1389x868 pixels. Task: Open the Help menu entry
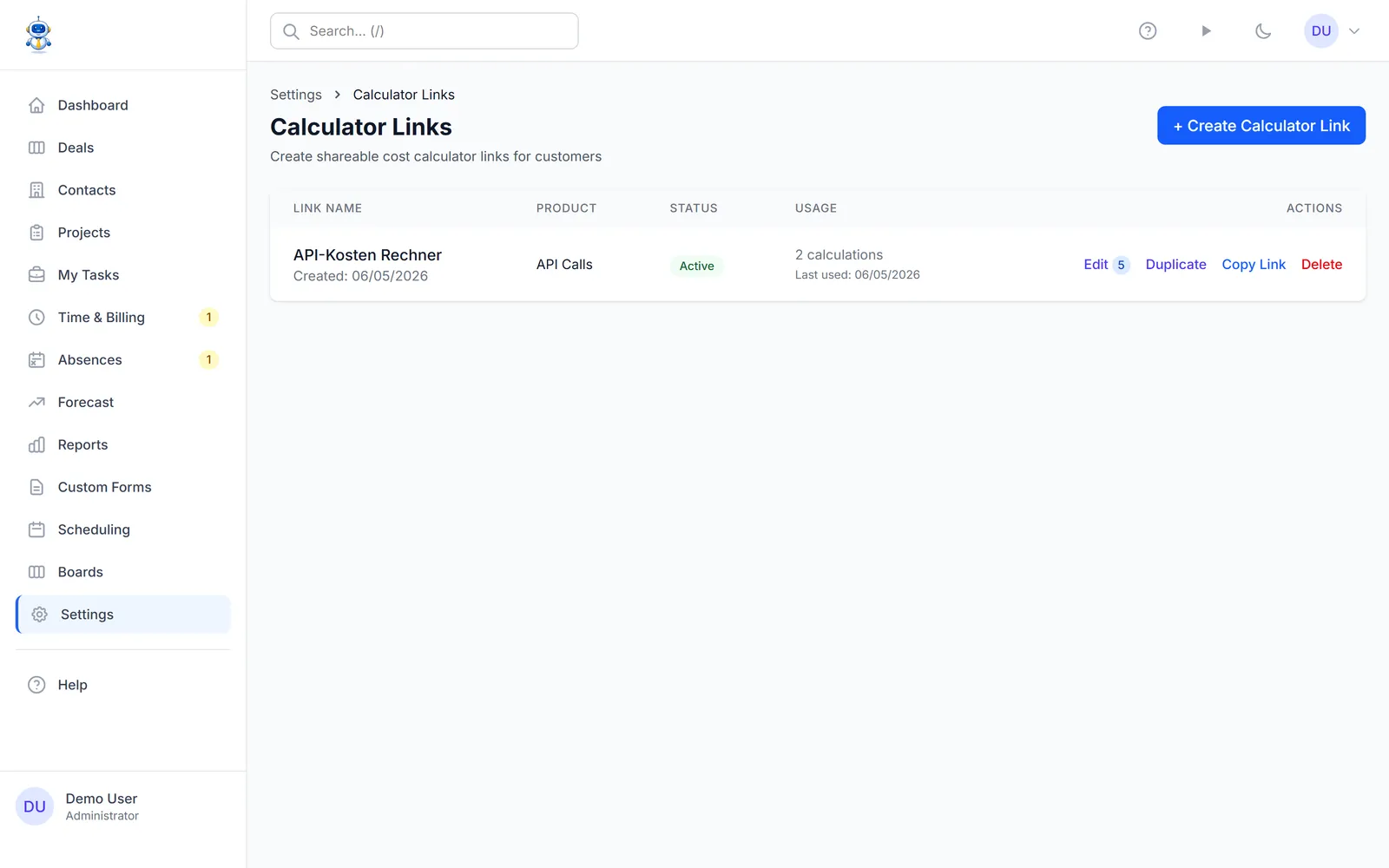click(x=123, y=685)
